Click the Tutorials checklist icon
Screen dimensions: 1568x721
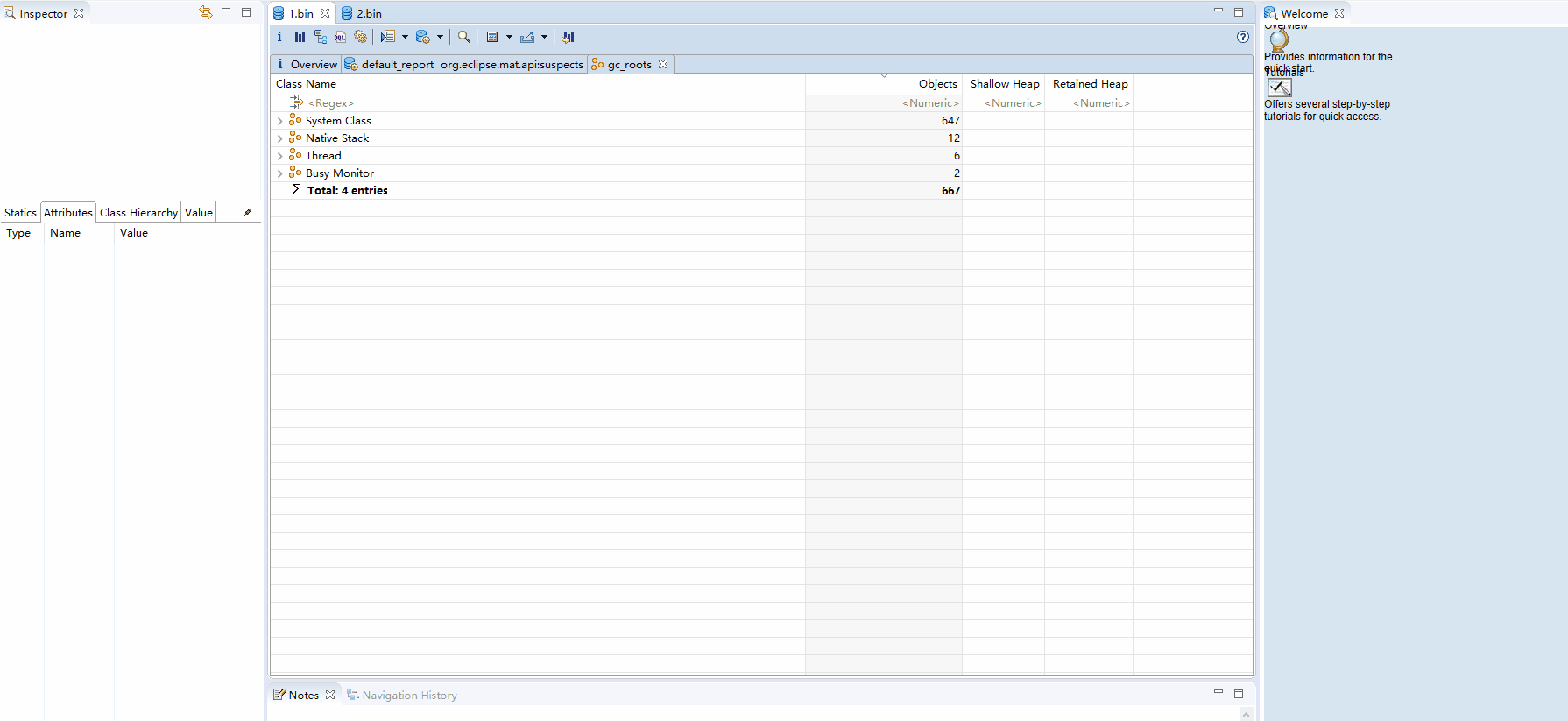coord(1280,88)
